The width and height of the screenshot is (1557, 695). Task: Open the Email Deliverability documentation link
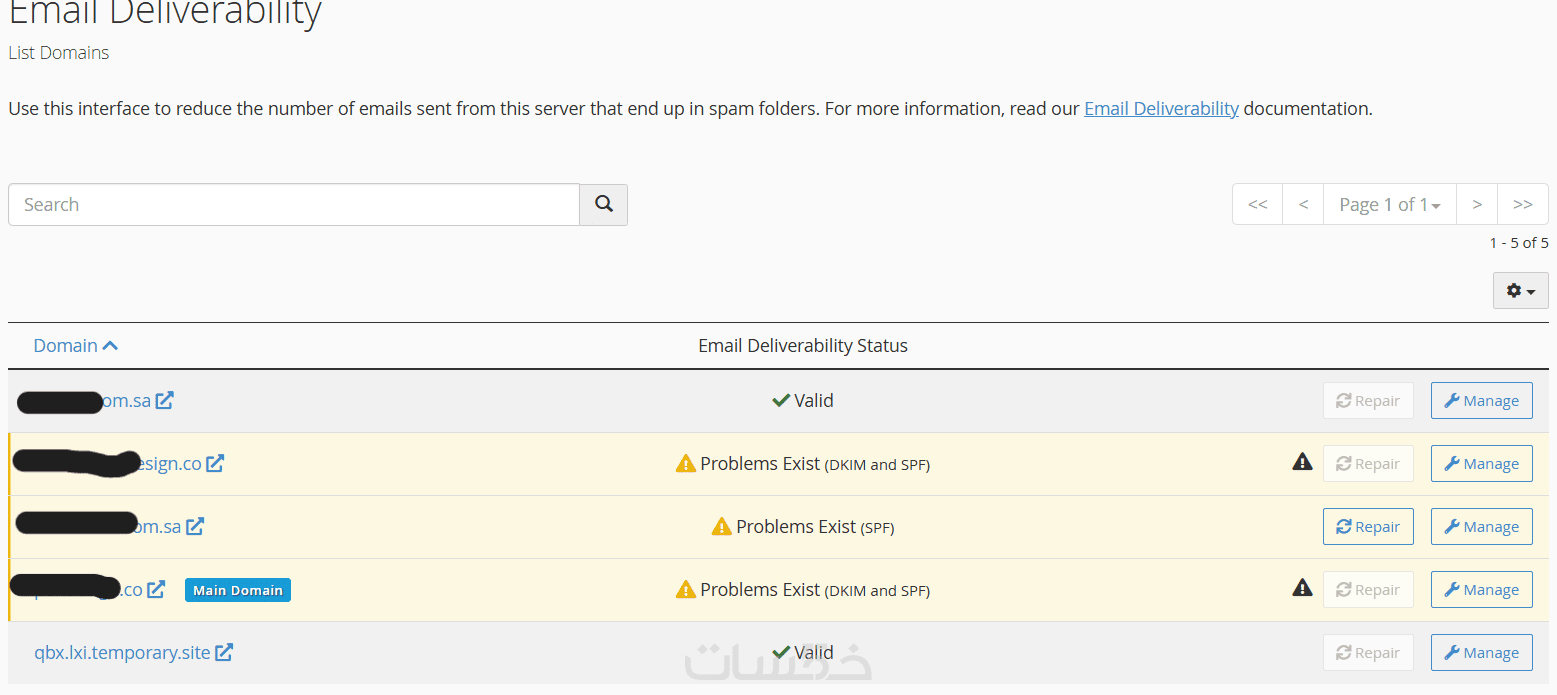(x=1161, y=108)
